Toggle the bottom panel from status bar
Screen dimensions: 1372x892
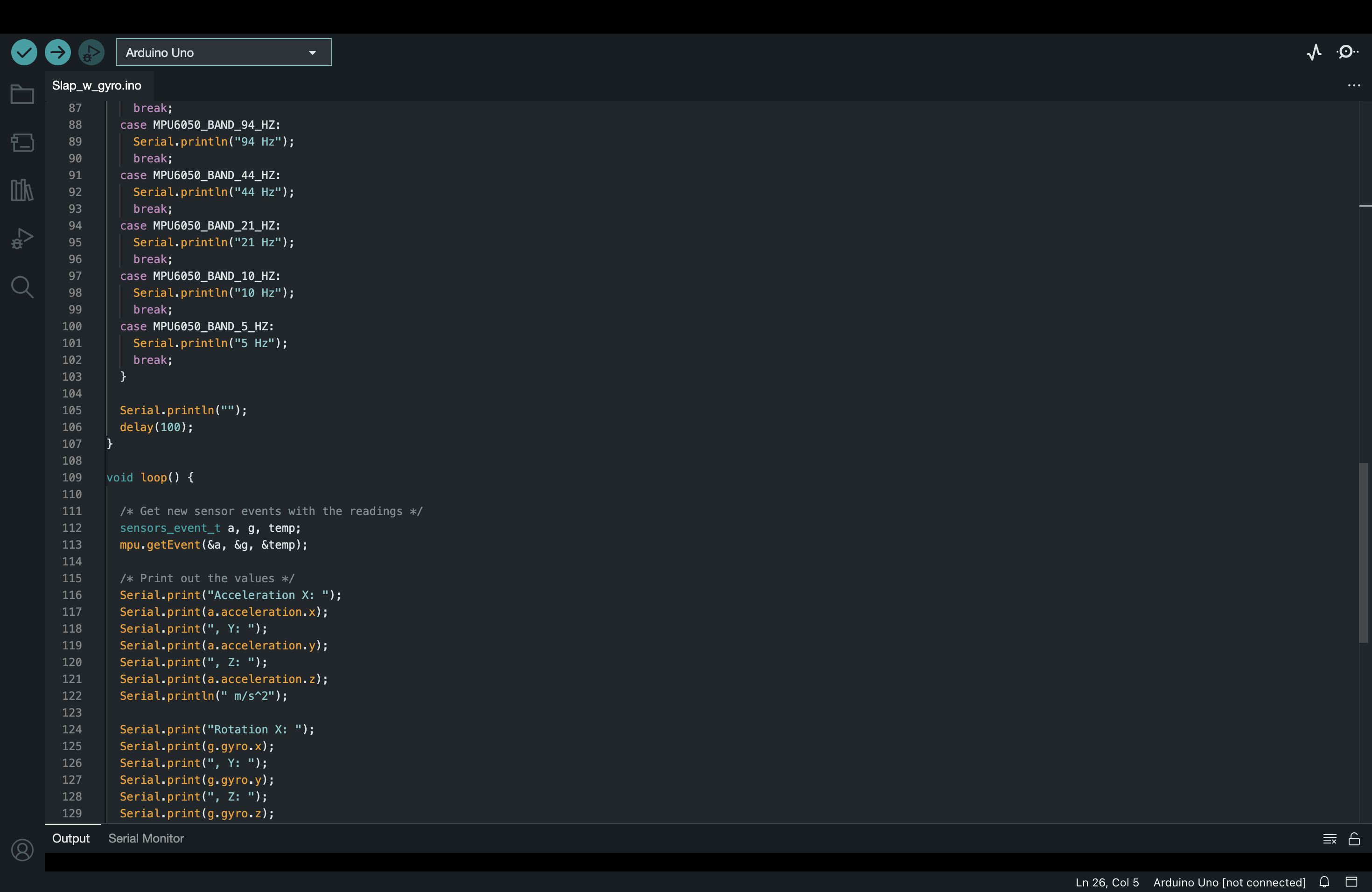click(x=1351, y=882)
